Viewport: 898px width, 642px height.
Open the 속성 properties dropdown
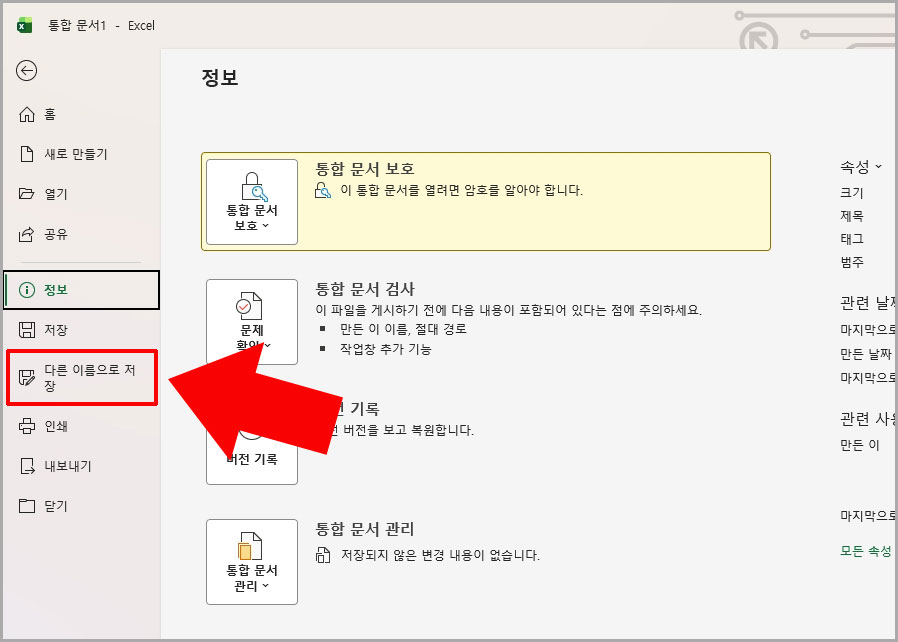point(856,168)
